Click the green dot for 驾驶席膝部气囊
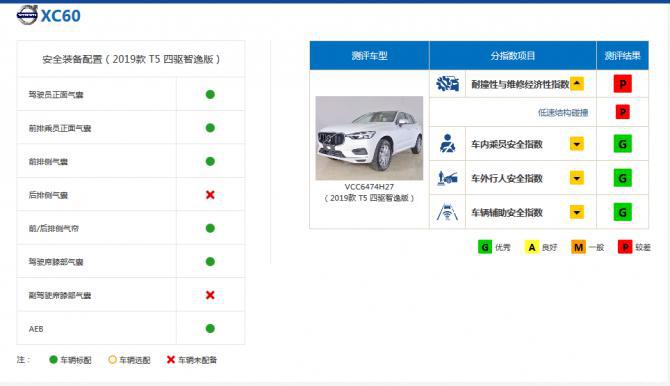 coord(210,262)
